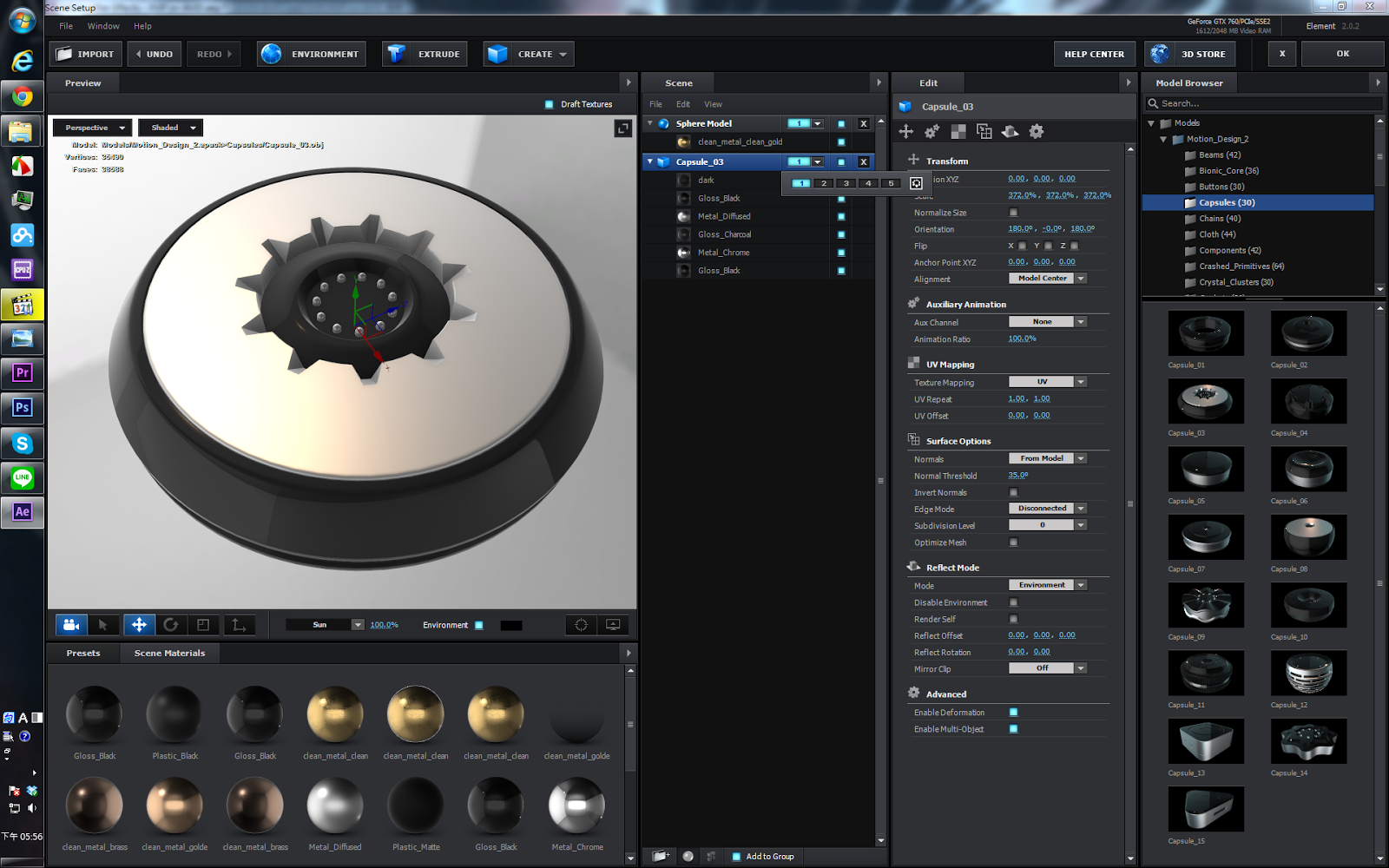Toggle visibility of Metal_Chrome material
The width and height of the screenshot is (1389, 868).
[x=841, y=253]
